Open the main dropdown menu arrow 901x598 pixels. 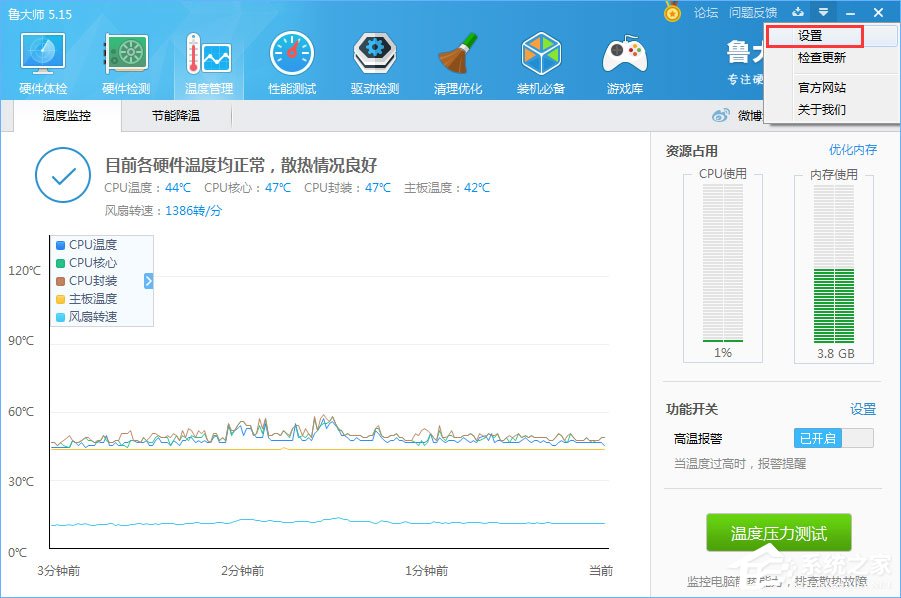point(824,12)
